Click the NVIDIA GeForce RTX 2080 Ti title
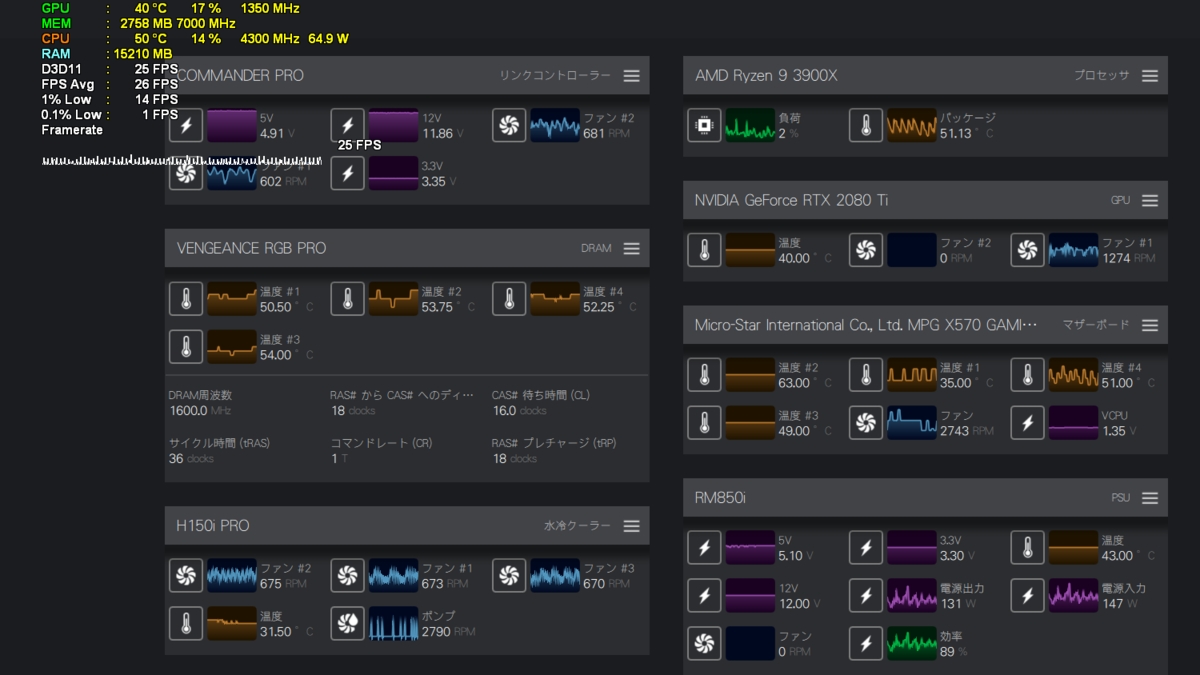This screenshot has width=1200, height=675. click(x=791, y=201)
